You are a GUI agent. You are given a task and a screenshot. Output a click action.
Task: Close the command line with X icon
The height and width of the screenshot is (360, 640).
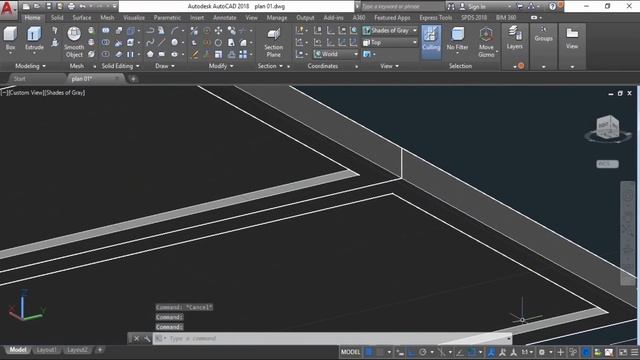tap(136, 338)
